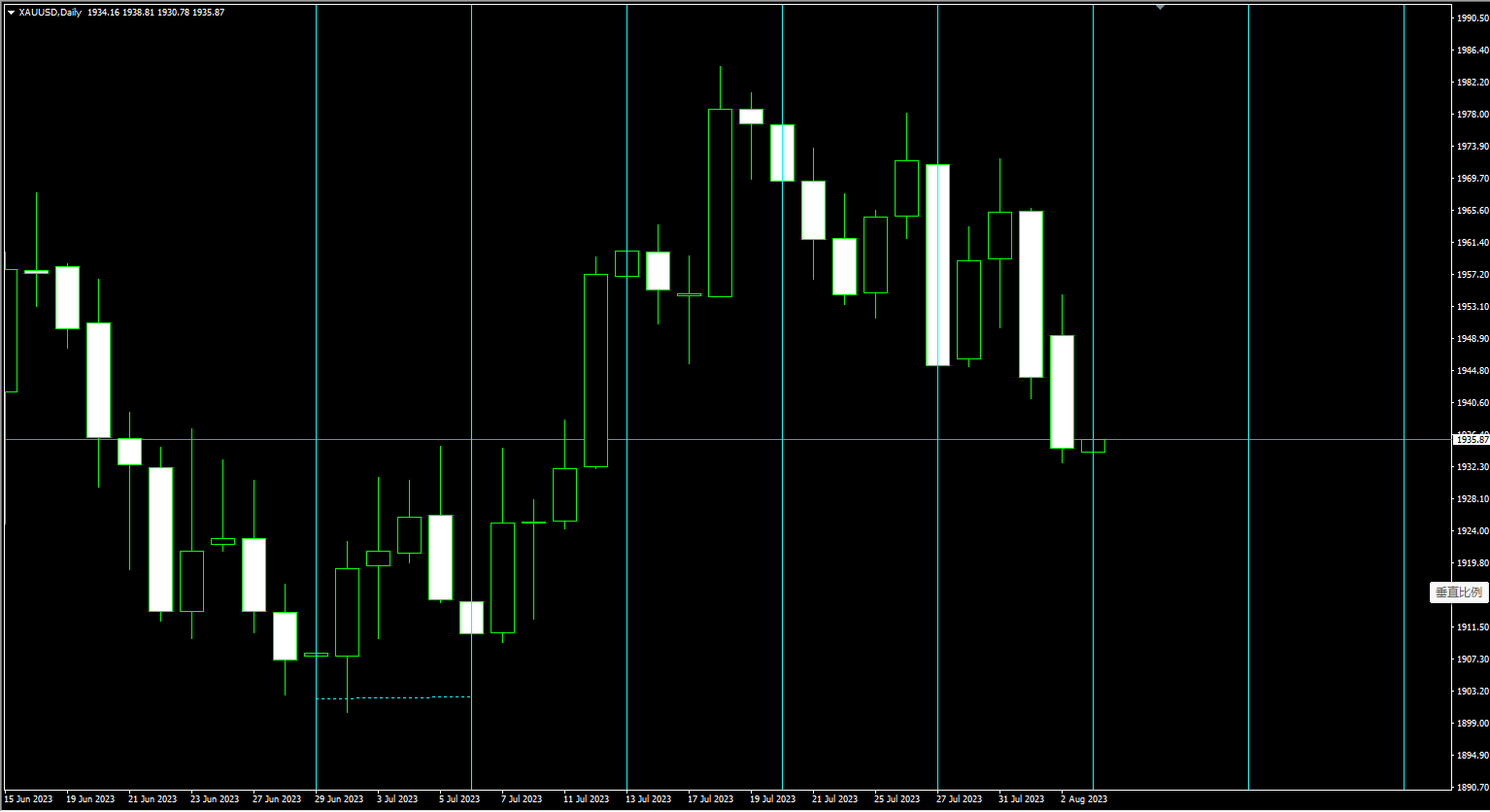Click the 5 Jul 2023 date label
Viewport: 1490px width, 812px height.
[459, 799]
